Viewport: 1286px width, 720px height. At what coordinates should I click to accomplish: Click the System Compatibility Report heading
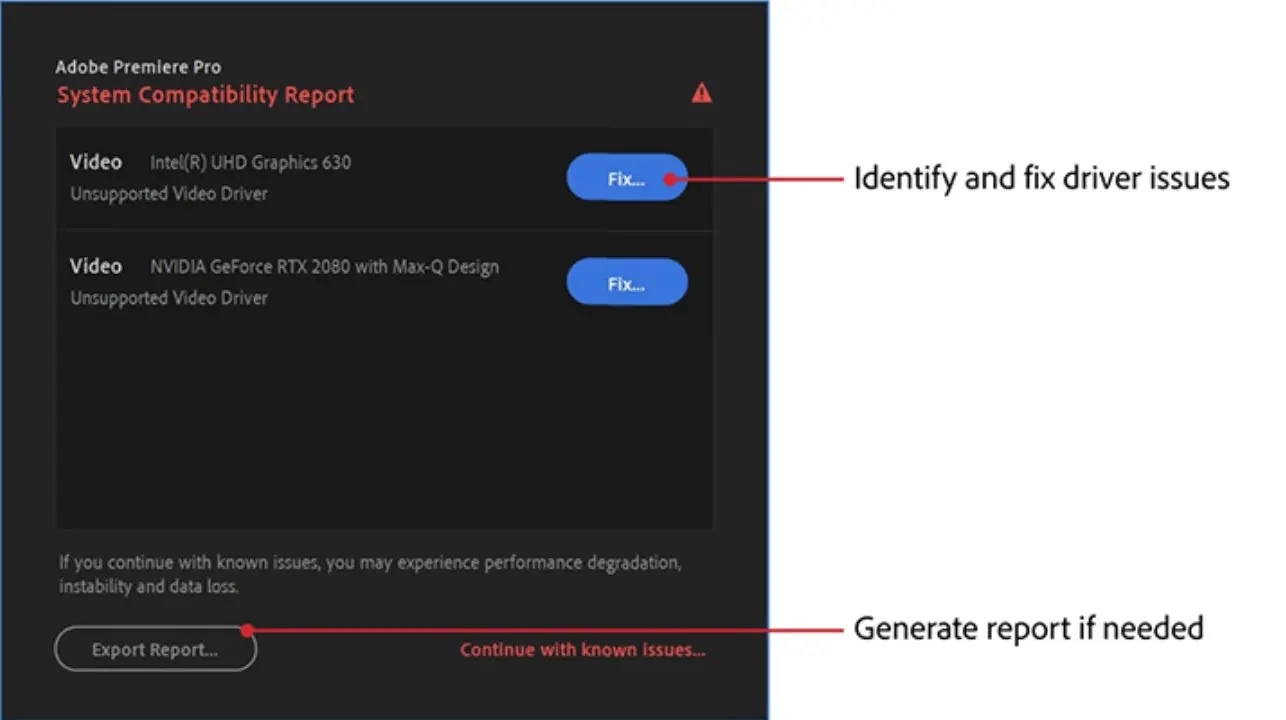click(205, 96)
